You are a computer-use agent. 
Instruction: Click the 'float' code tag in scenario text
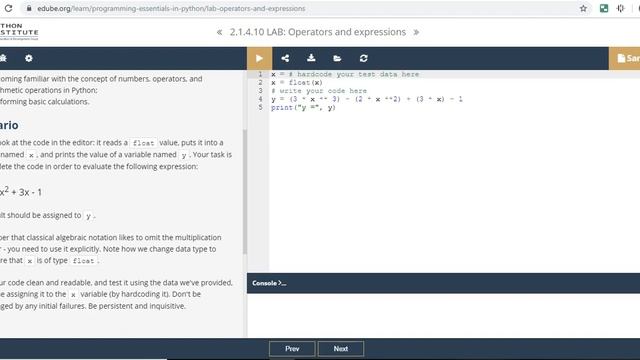pos(143,143)
